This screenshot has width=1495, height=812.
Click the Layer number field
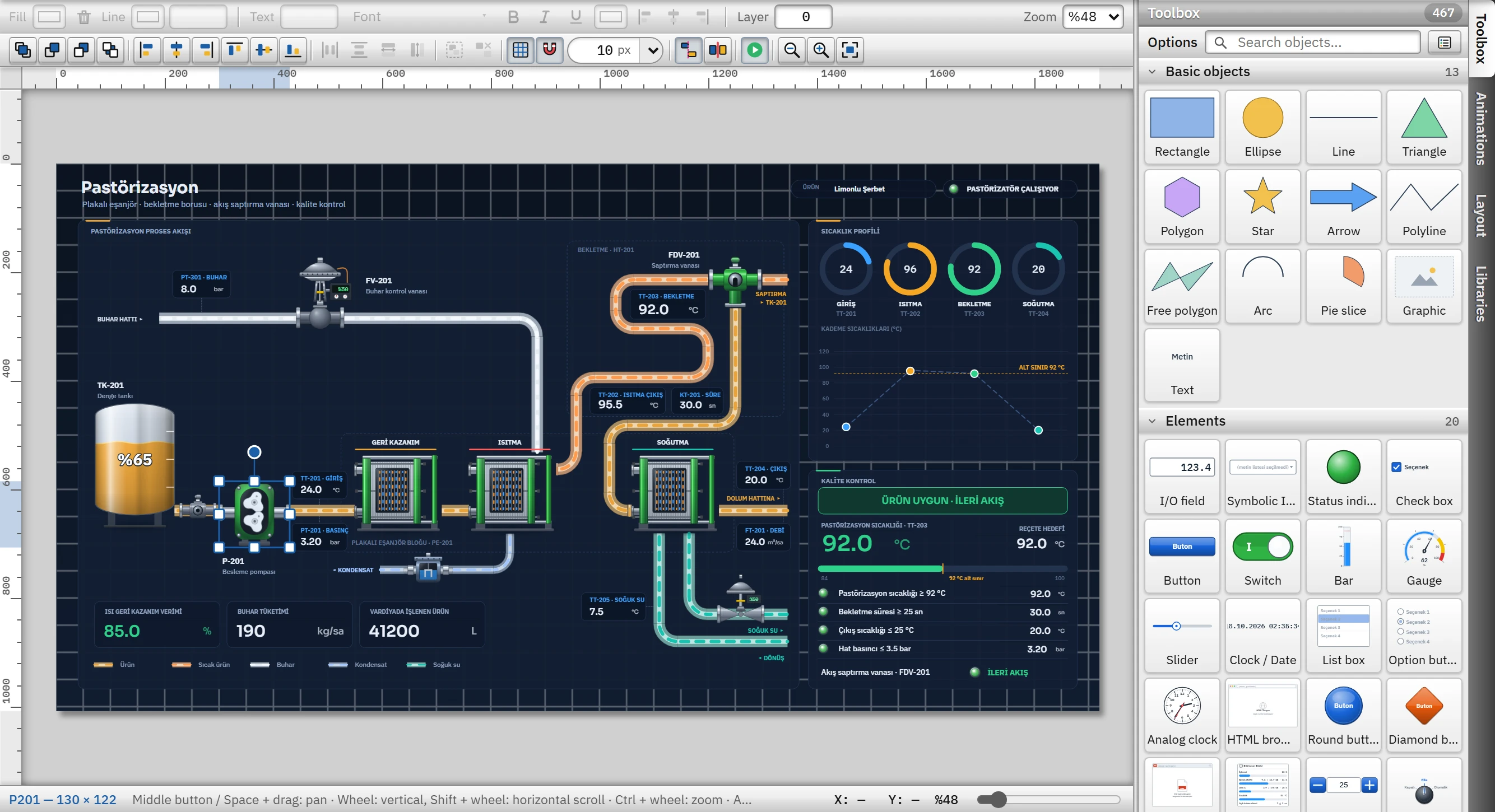[804, 17]
